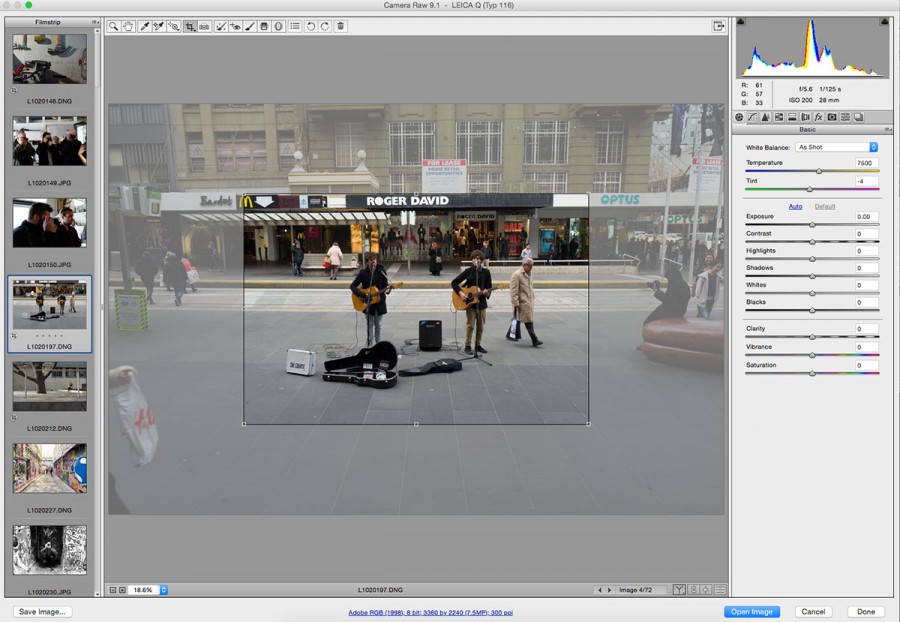Click the zoom in plus button

coord(122,590)
